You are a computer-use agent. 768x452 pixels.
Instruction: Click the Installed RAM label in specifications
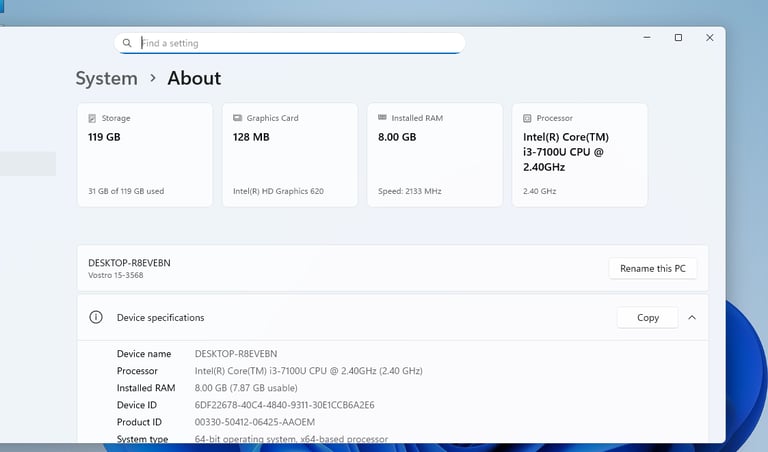click(x=146, y=388)
